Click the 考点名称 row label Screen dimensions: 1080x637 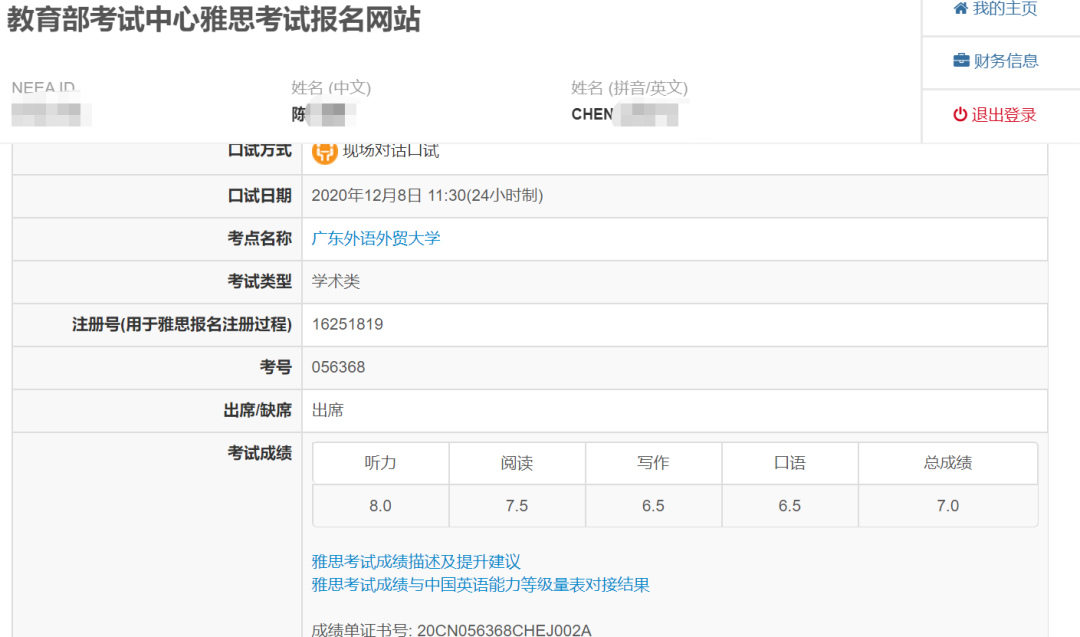(260, 238)
